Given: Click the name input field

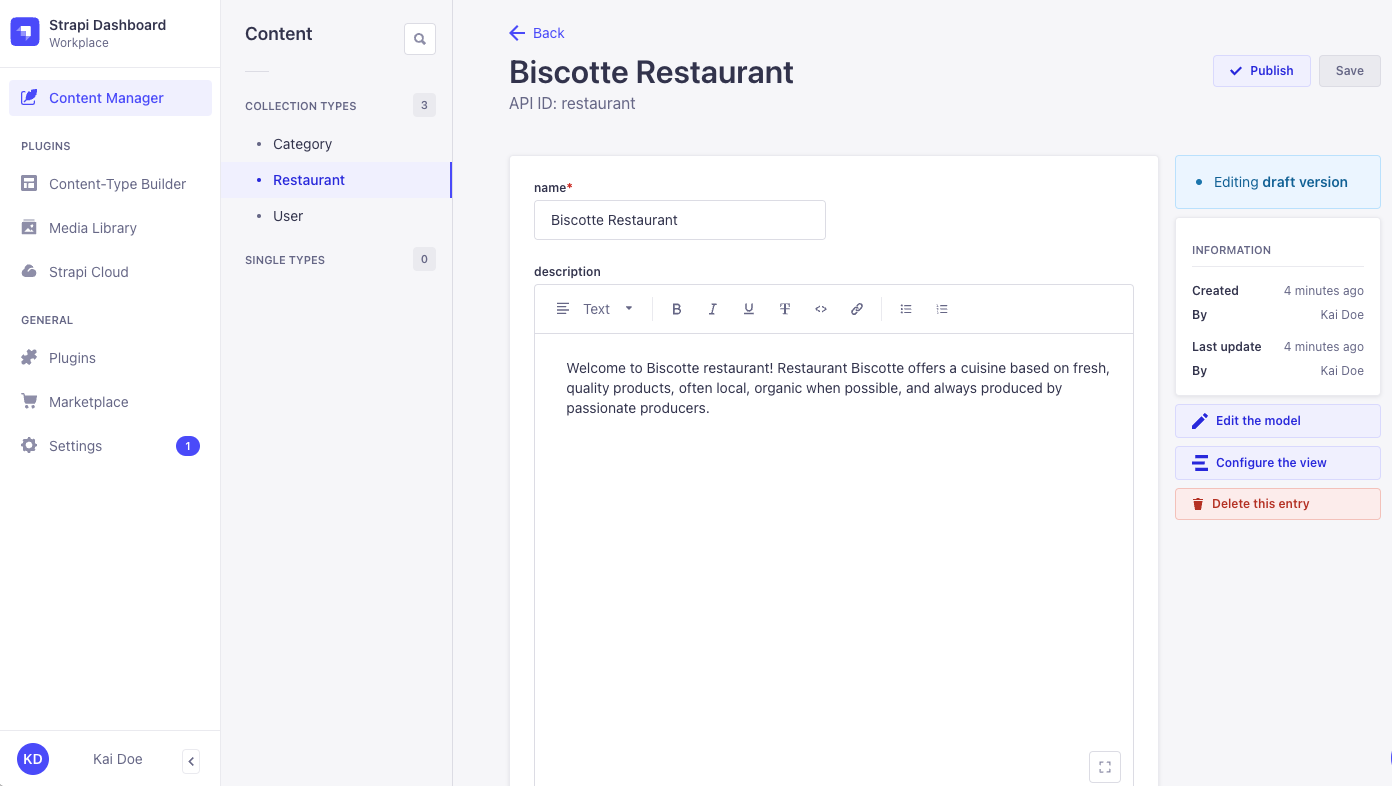Looking at the screenshot, I should tap(679, 220).
